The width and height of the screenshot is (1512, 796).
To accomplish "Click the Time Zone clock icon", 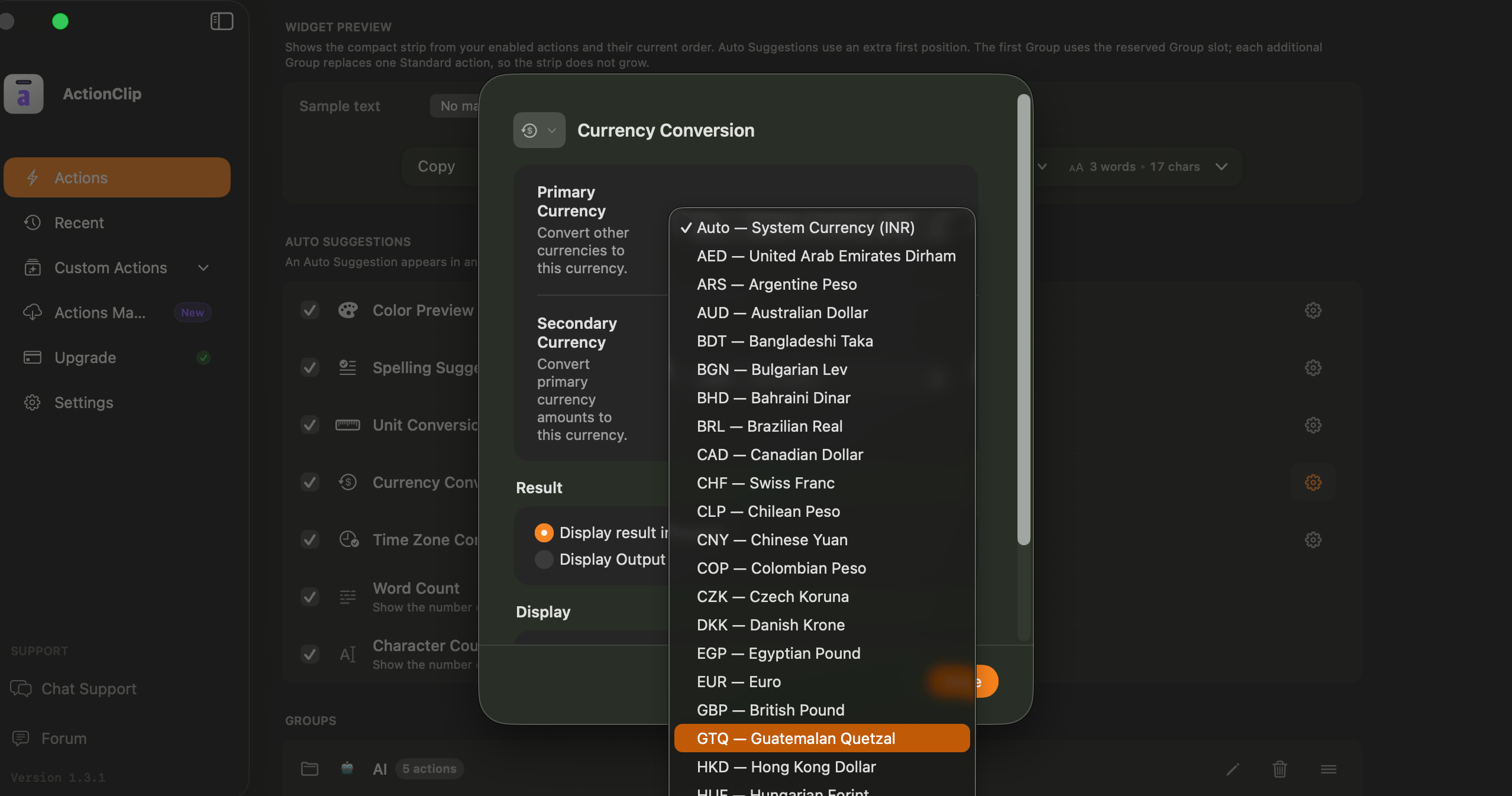I will coord(348,539).
